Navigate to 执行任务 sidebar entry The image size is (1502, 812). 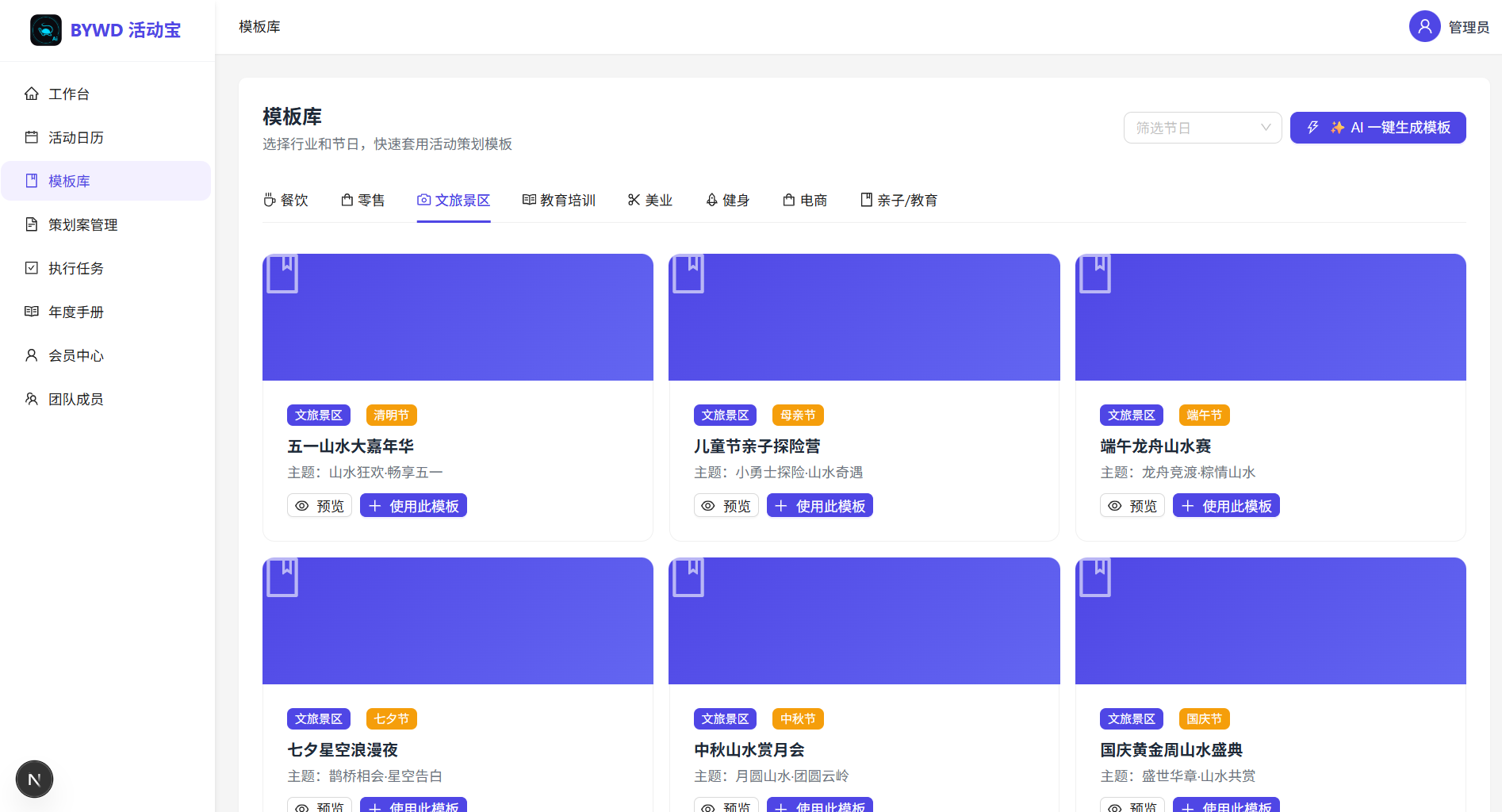click(x=106, y=268)
